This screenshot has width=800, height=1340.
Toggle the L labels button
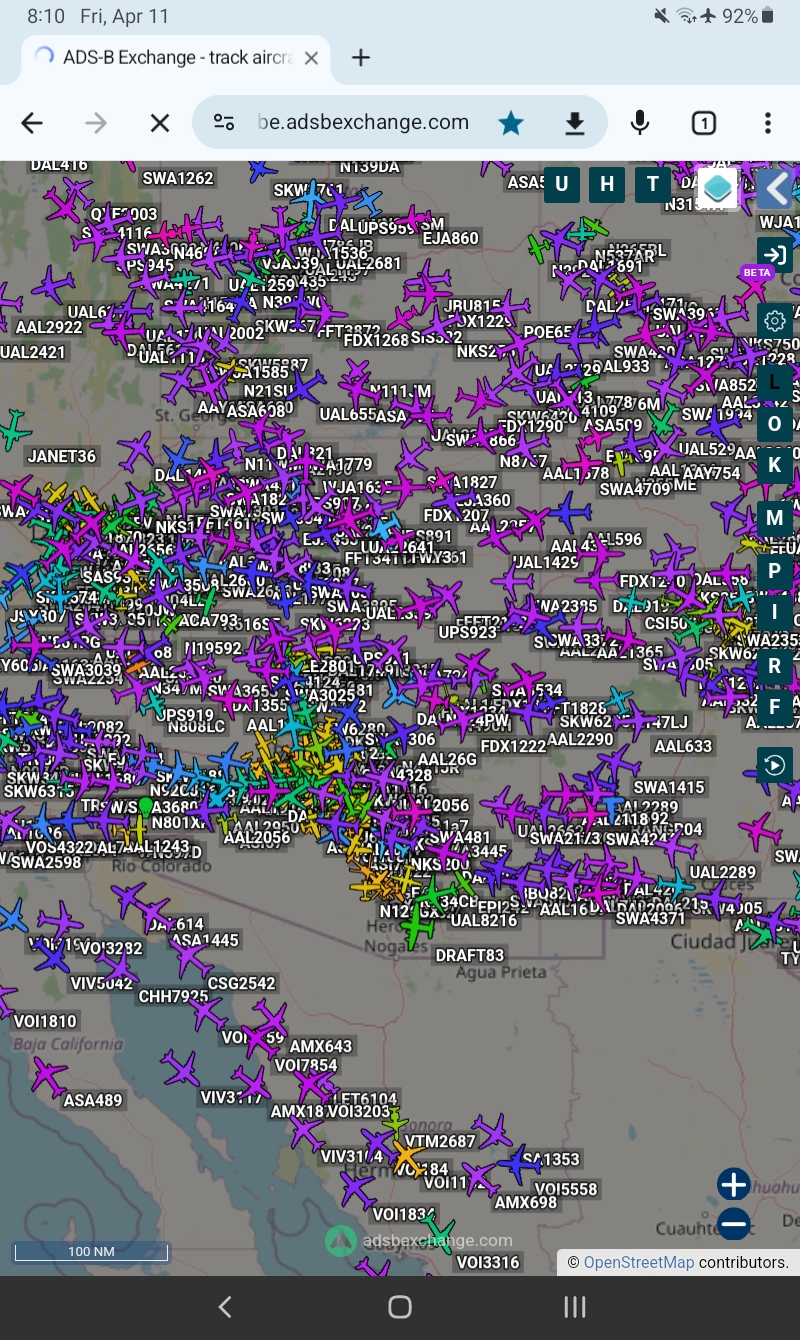[774, 381]
